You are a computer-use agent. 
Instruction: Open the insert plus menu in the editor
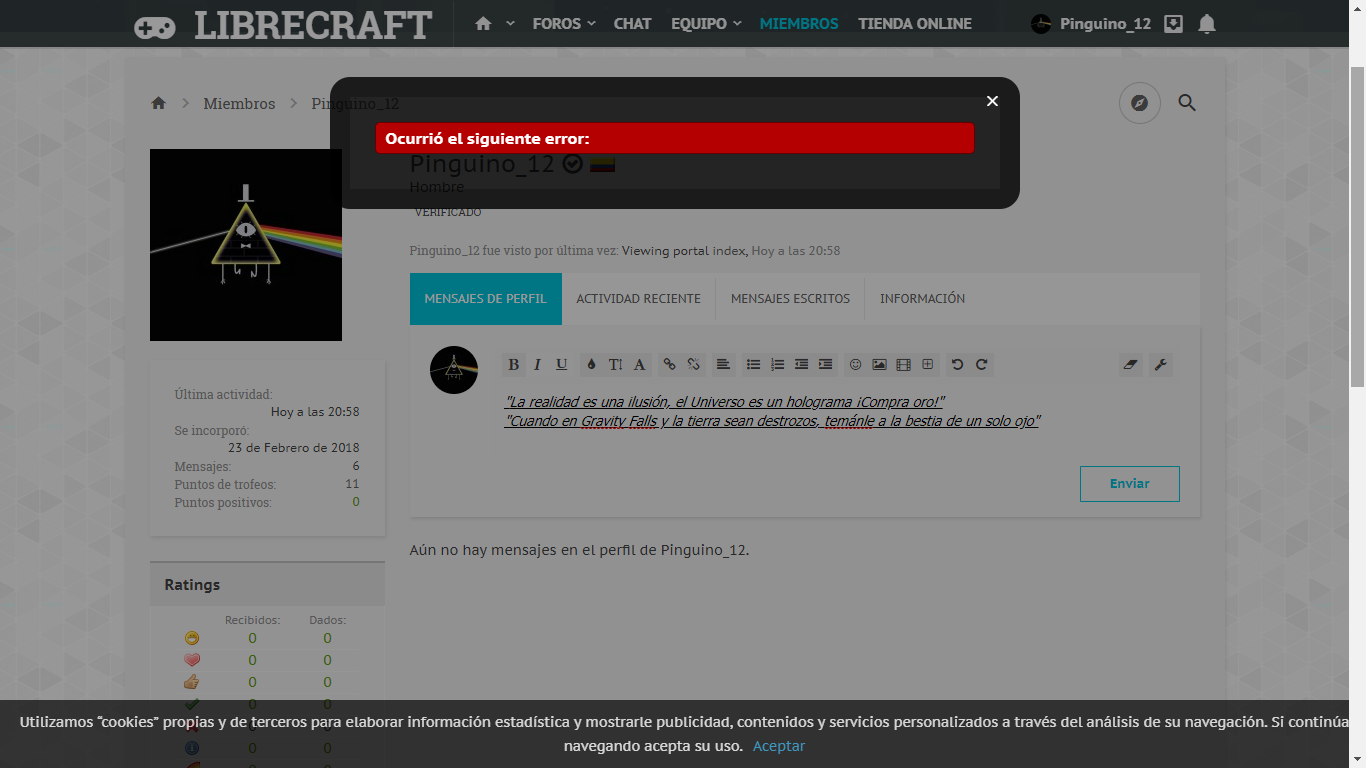[x=927, y=365]
